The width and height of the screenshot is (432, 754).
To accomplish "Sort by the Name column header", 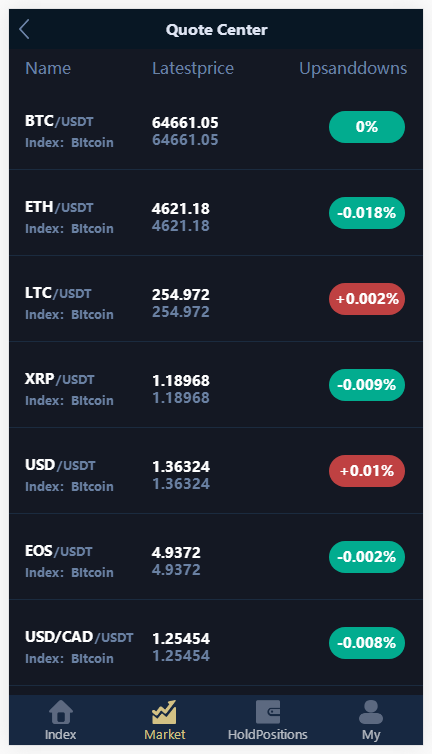I will pyautogui.click(x=48, y=68).
